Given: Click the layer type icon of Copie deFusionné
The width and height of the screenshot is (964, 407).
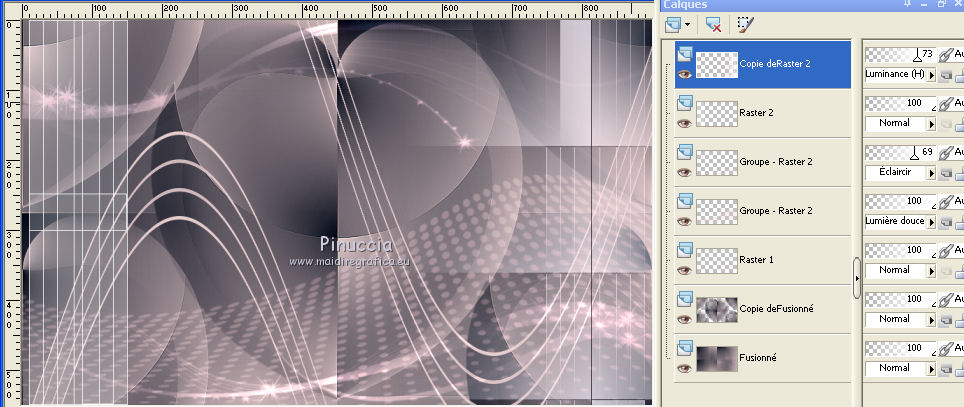Looking at the screenshot, I should tap(685, 299).
